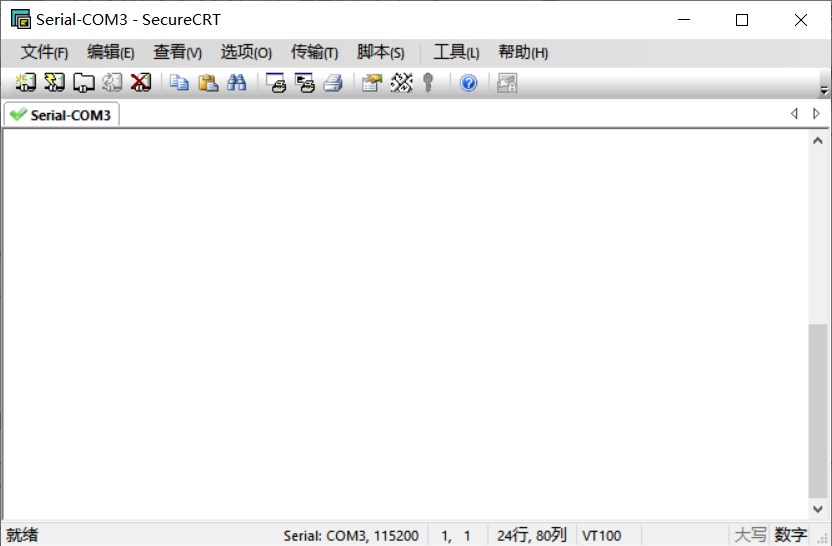
Task: Click the Paste clipboard icon
Action: tap(208, 83)
